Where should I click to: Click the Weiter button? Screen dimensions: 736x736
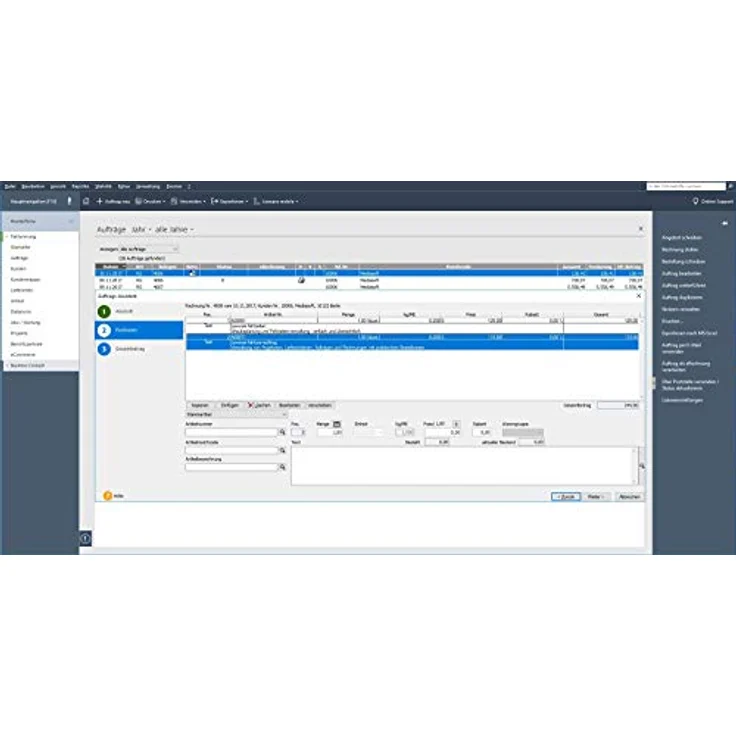[594, 496]
